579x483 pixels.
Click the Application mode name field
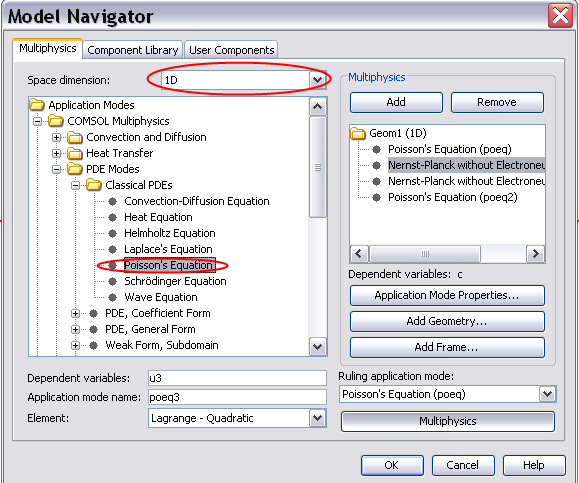pyautogui.click(x=237, y=397)
